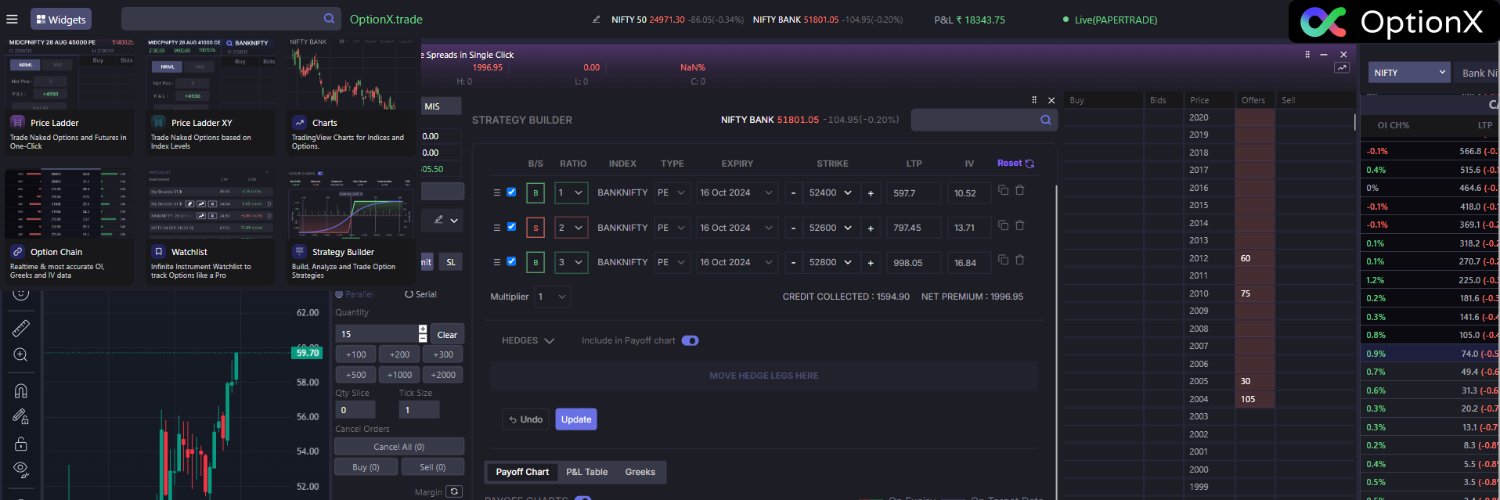Select the SL order type tab
1500x500 pixels.
point(451,262)
